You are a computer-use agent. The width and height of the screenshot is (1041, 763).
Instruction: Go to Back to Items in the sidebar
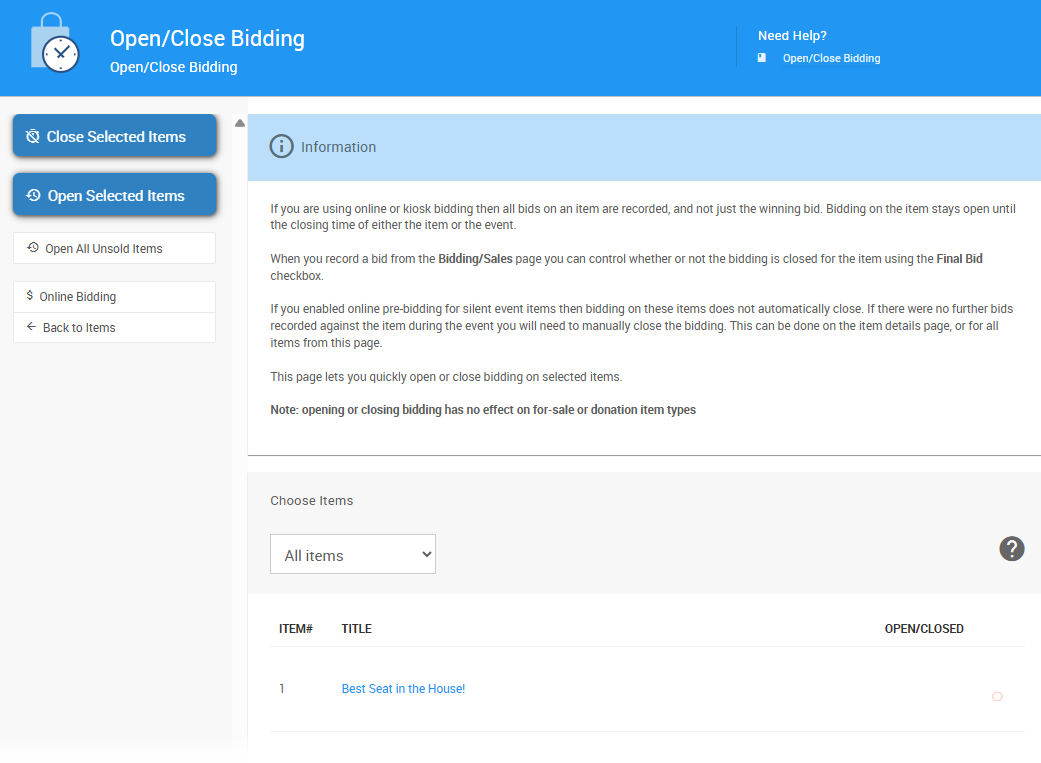pos(79,328)
